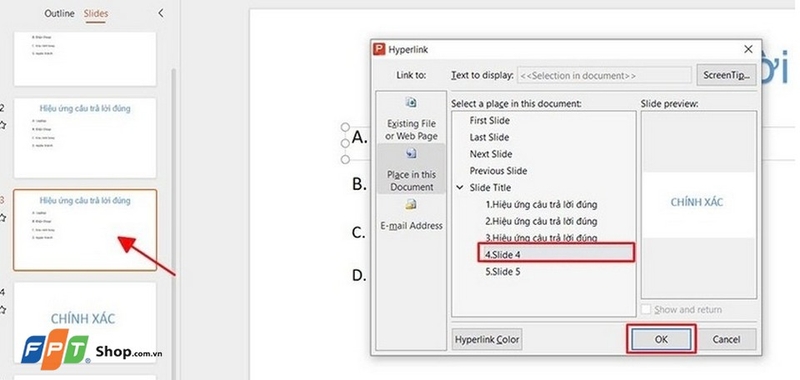Click the PowerPoint icon in Hyperlink title bar
800x380 pixels.
[379, 49]
